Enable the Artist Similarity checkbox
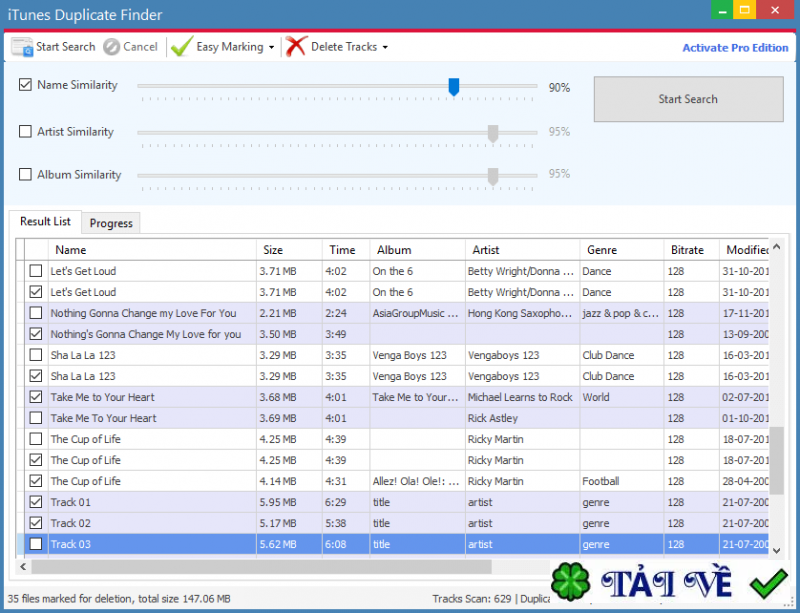 [x=25, y=131]
